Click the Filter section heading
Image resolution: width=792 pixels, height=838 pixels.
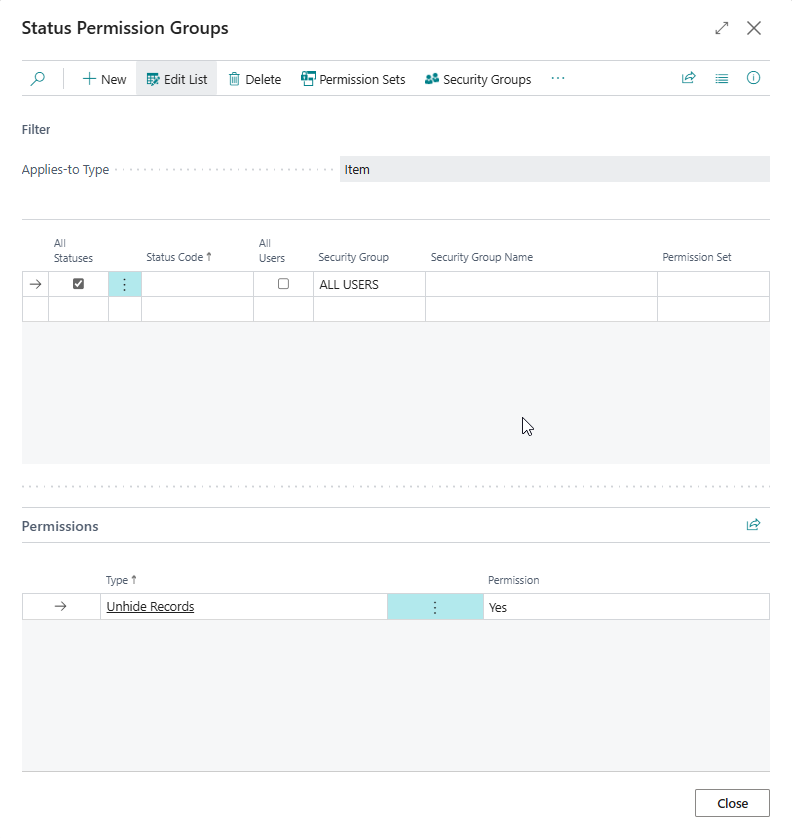point(36,129)
